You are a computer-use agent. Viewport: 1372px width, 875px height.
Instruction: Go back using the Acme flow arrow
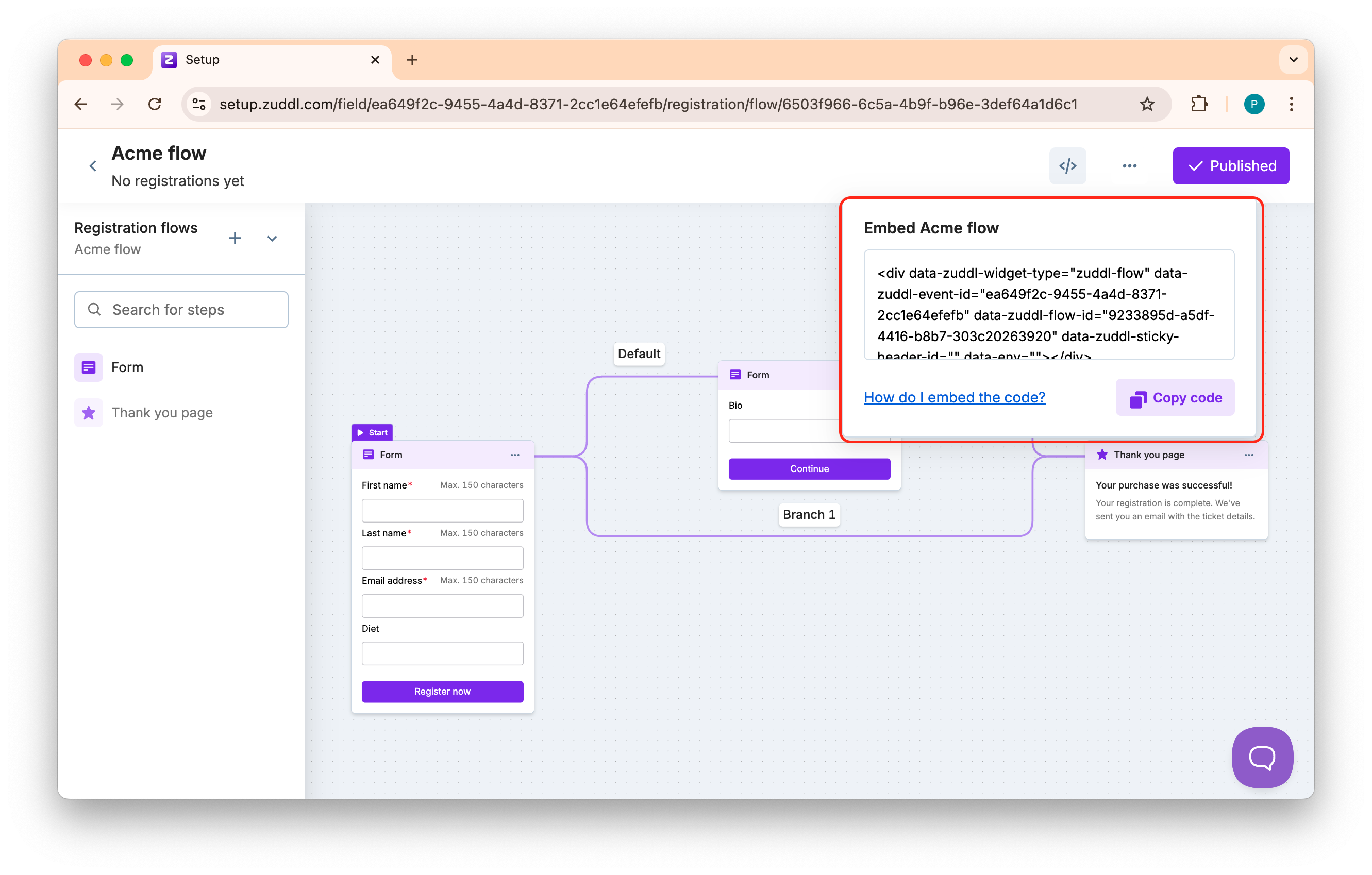click(93, 166)
